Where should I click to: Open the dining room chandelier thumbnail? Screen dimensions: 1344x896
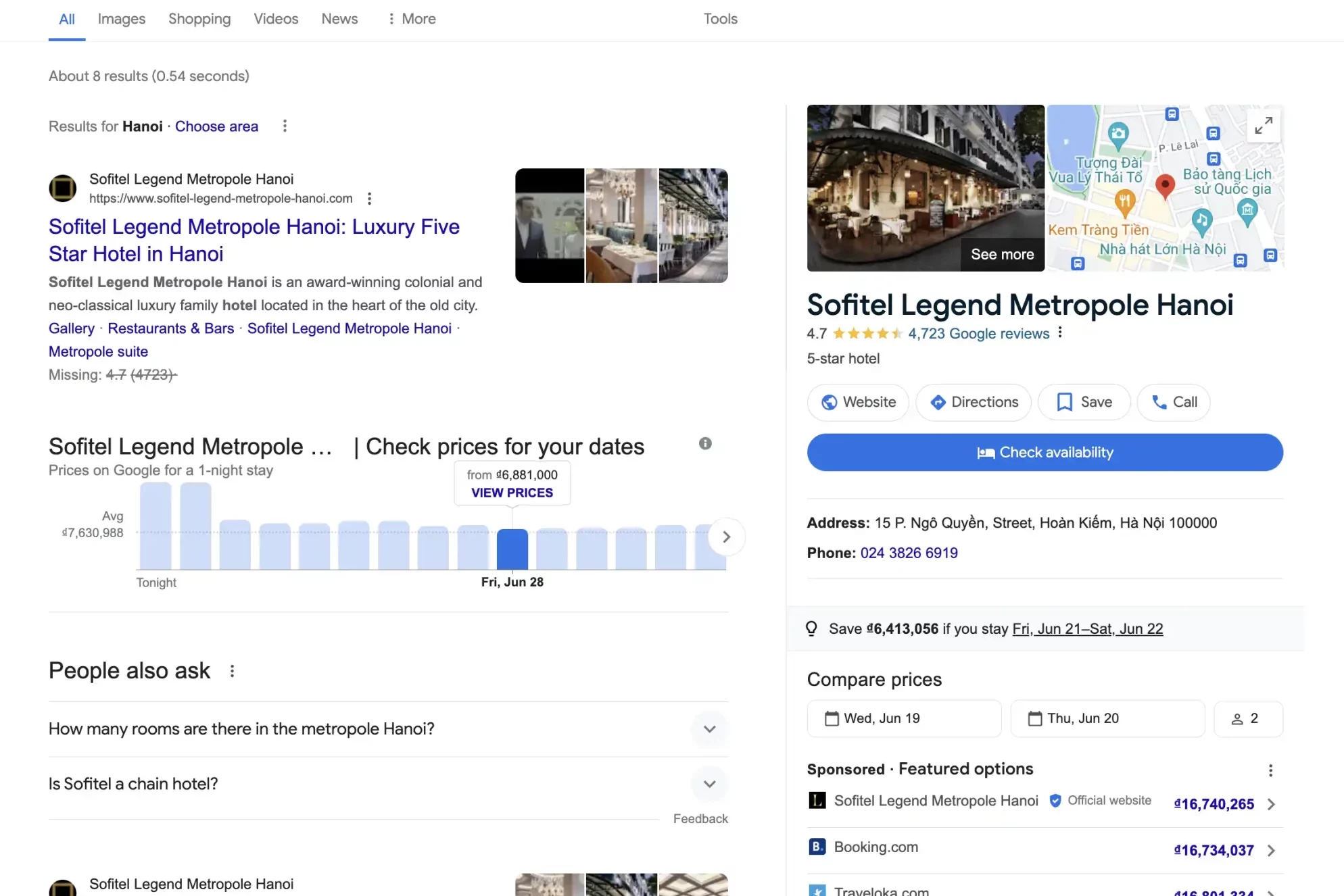click(621, 226)
